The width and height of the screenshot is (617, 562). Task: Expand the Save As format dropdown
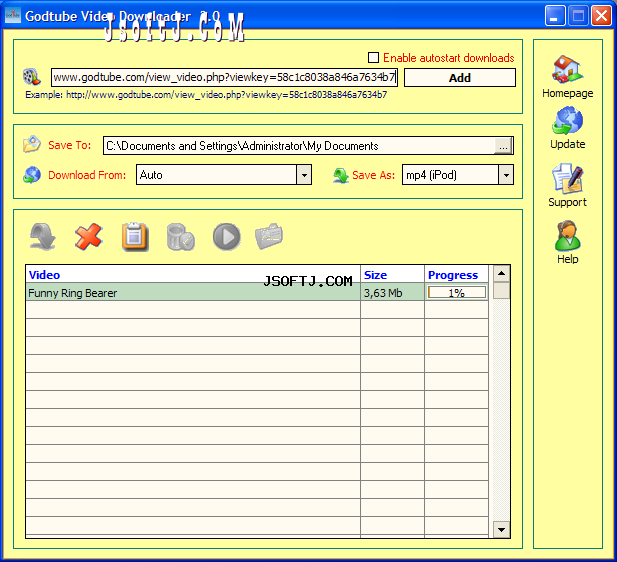pyautogui.click(x=506, y=175)
